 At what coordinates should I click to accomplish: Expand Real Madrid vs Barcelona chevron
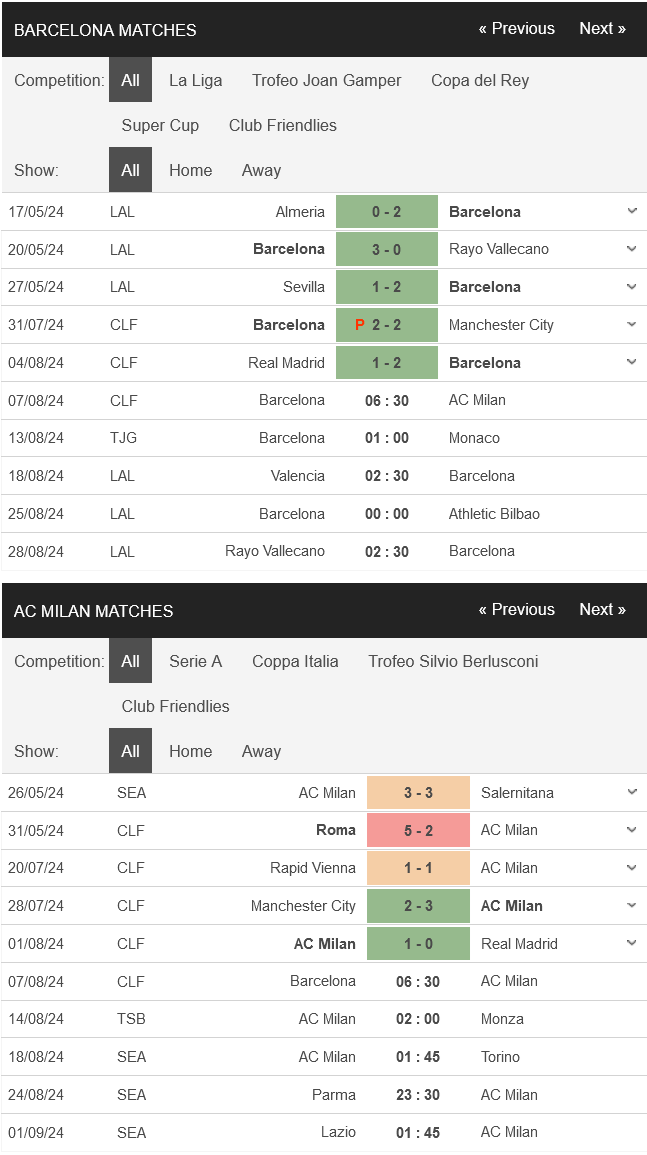click(631, 362)
